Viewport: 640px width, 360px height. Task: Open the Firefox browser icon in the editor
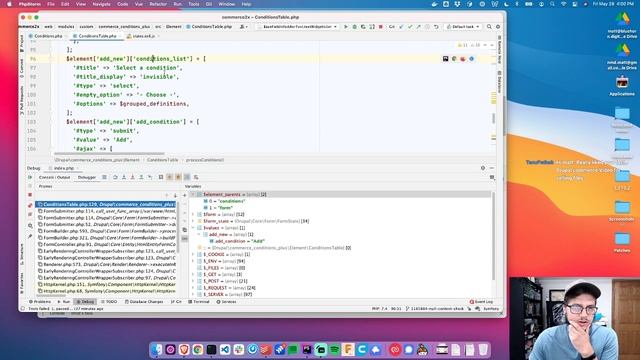(x=463, y=59)
